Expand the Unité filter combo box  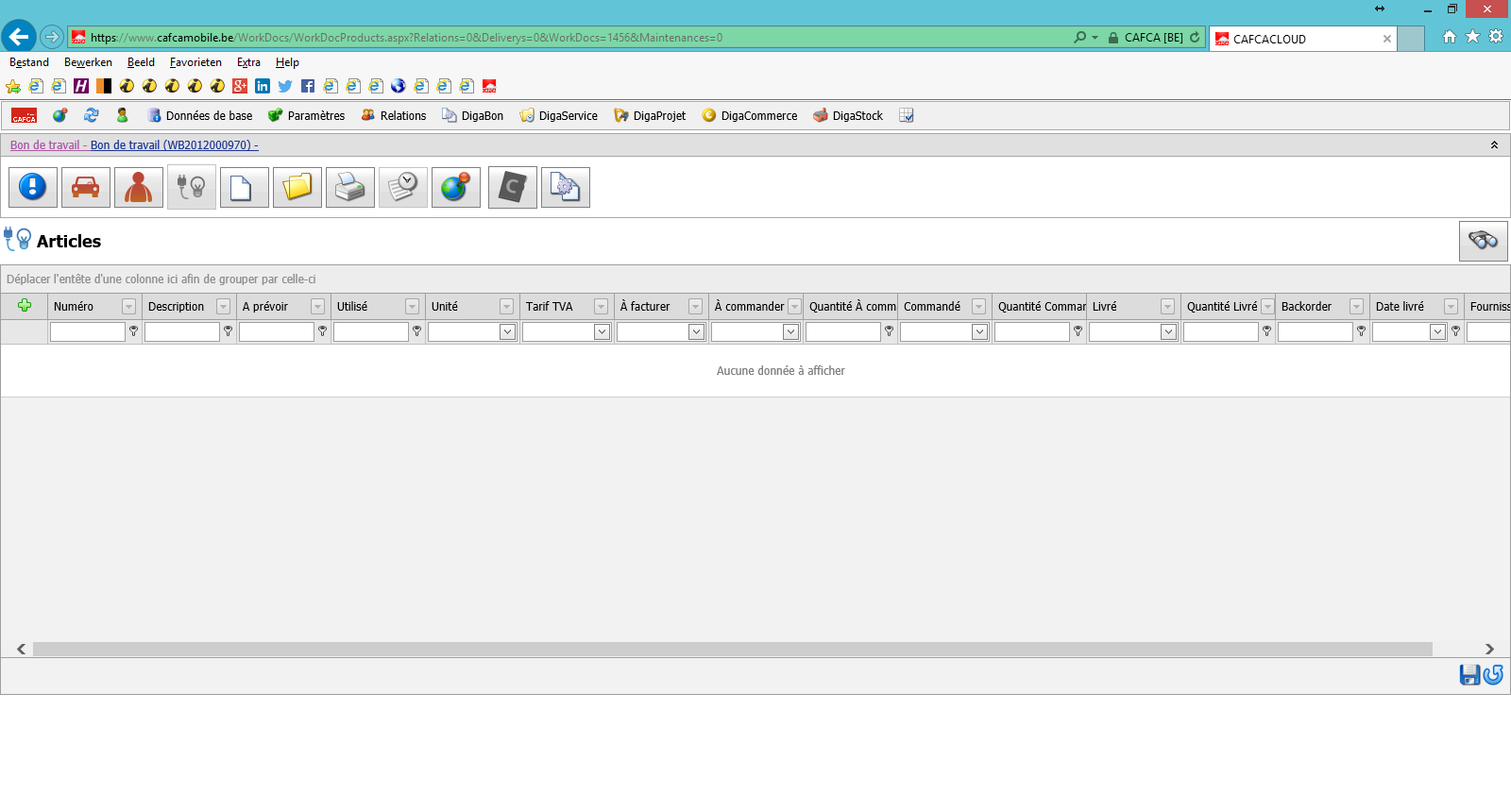pos(507,331)
